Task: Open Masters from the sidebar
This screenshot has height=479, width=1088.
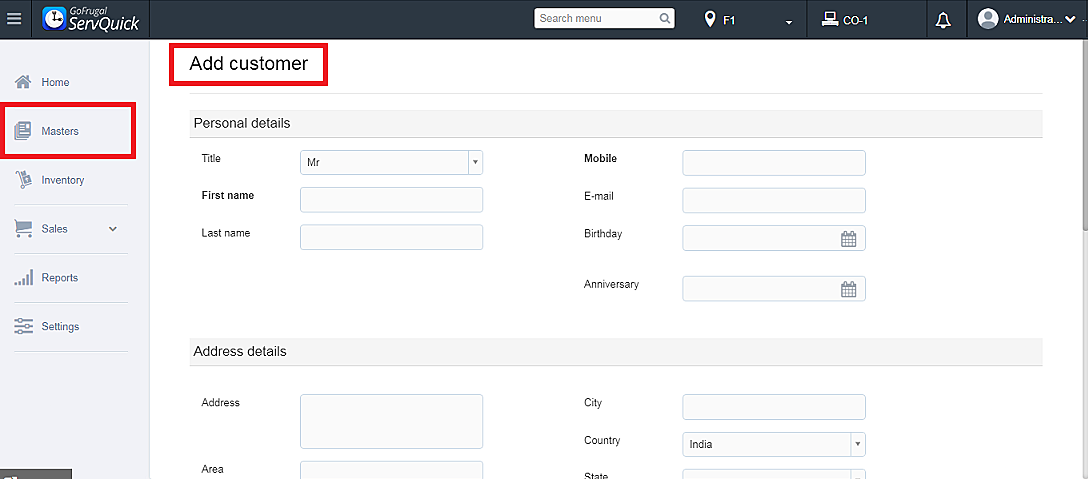Action: coord(59,131)
